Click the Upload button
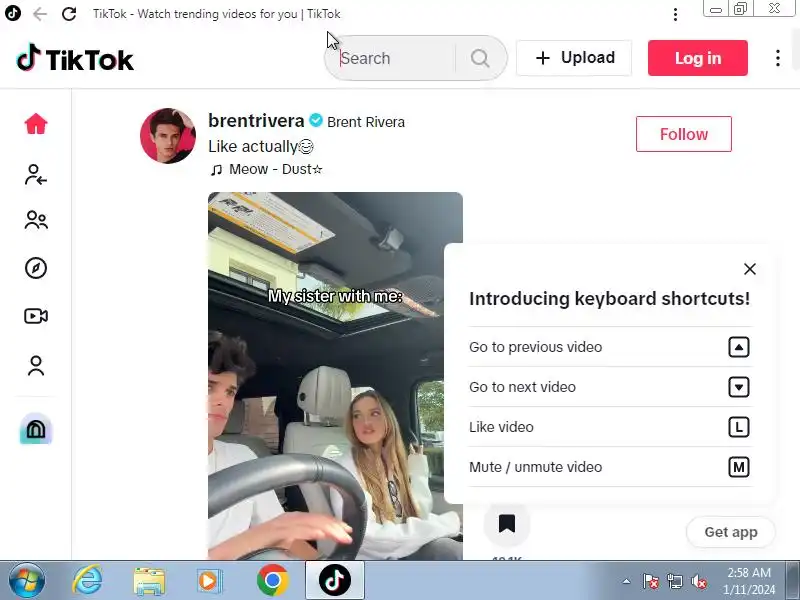This screenshot has height=600, width=800. point(574,58)
